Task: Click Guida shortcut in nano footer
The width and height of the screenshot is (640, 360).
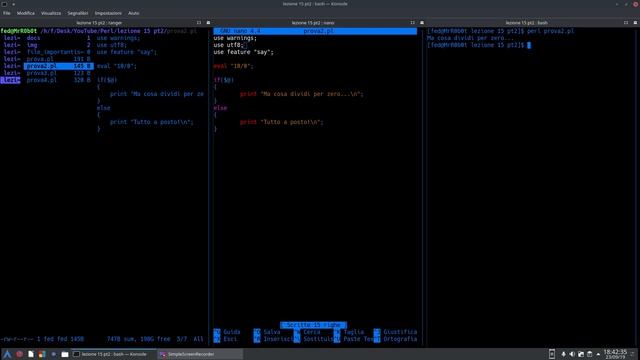Action: click(227, 332)
